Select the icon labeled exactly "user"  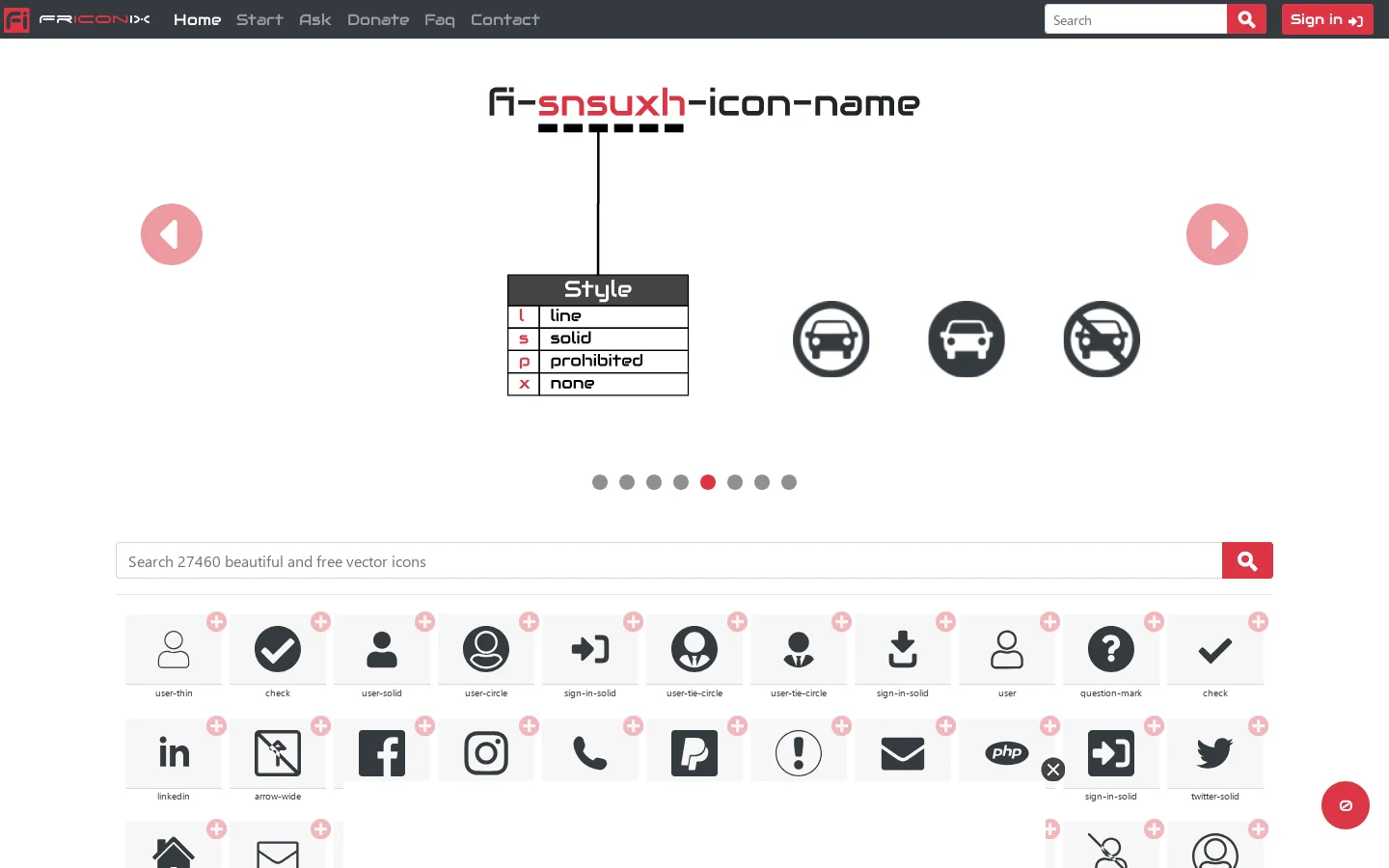pos(1007,650)
